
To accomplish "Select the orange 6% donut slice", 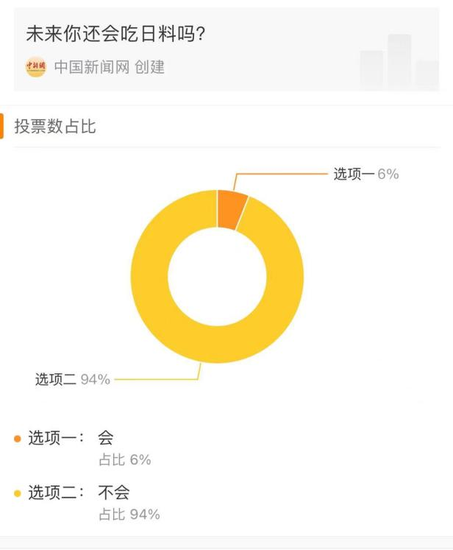I will (232, 210).
